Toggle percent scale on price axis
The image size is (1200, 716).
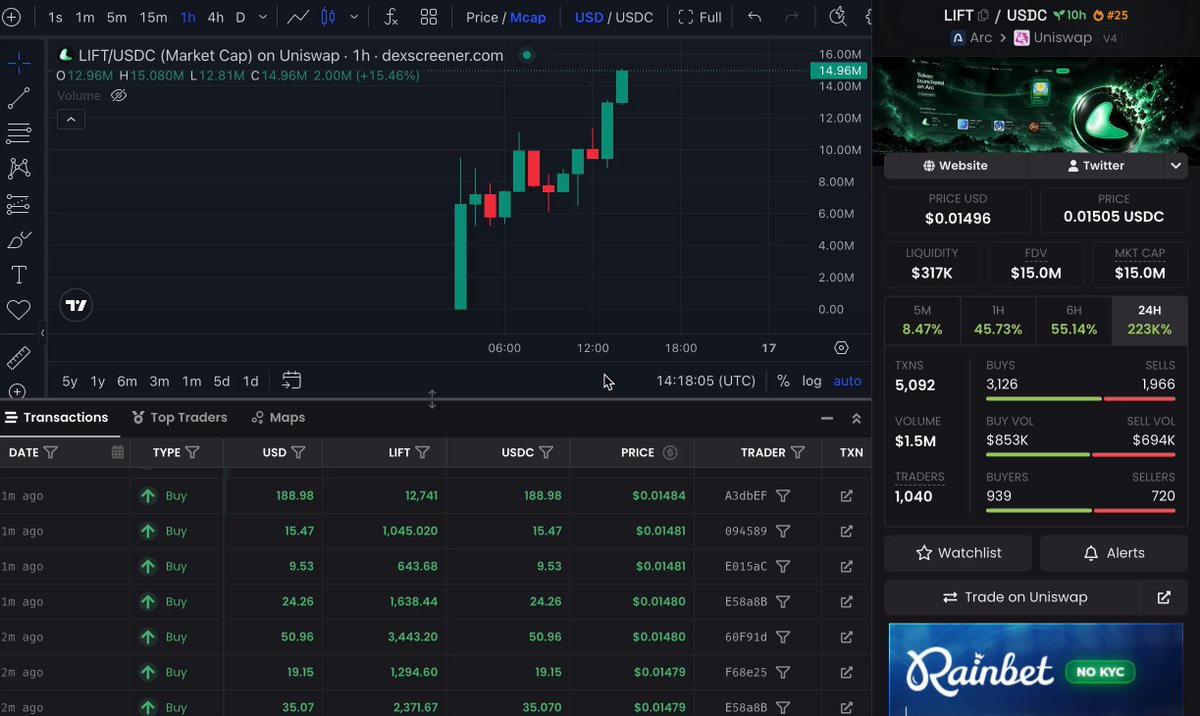coord(783,381)
